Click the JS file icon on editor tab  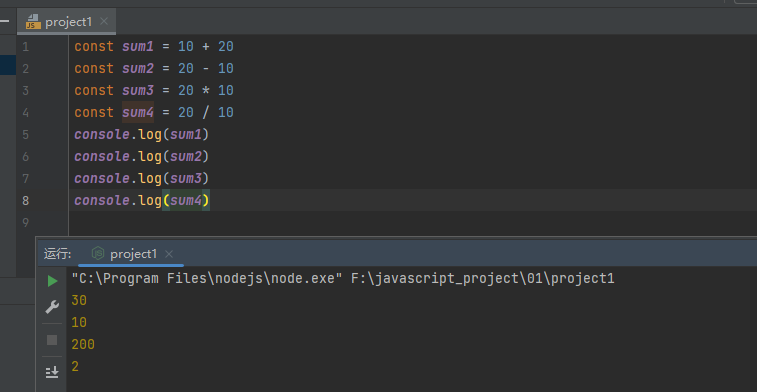coord(33,22)
